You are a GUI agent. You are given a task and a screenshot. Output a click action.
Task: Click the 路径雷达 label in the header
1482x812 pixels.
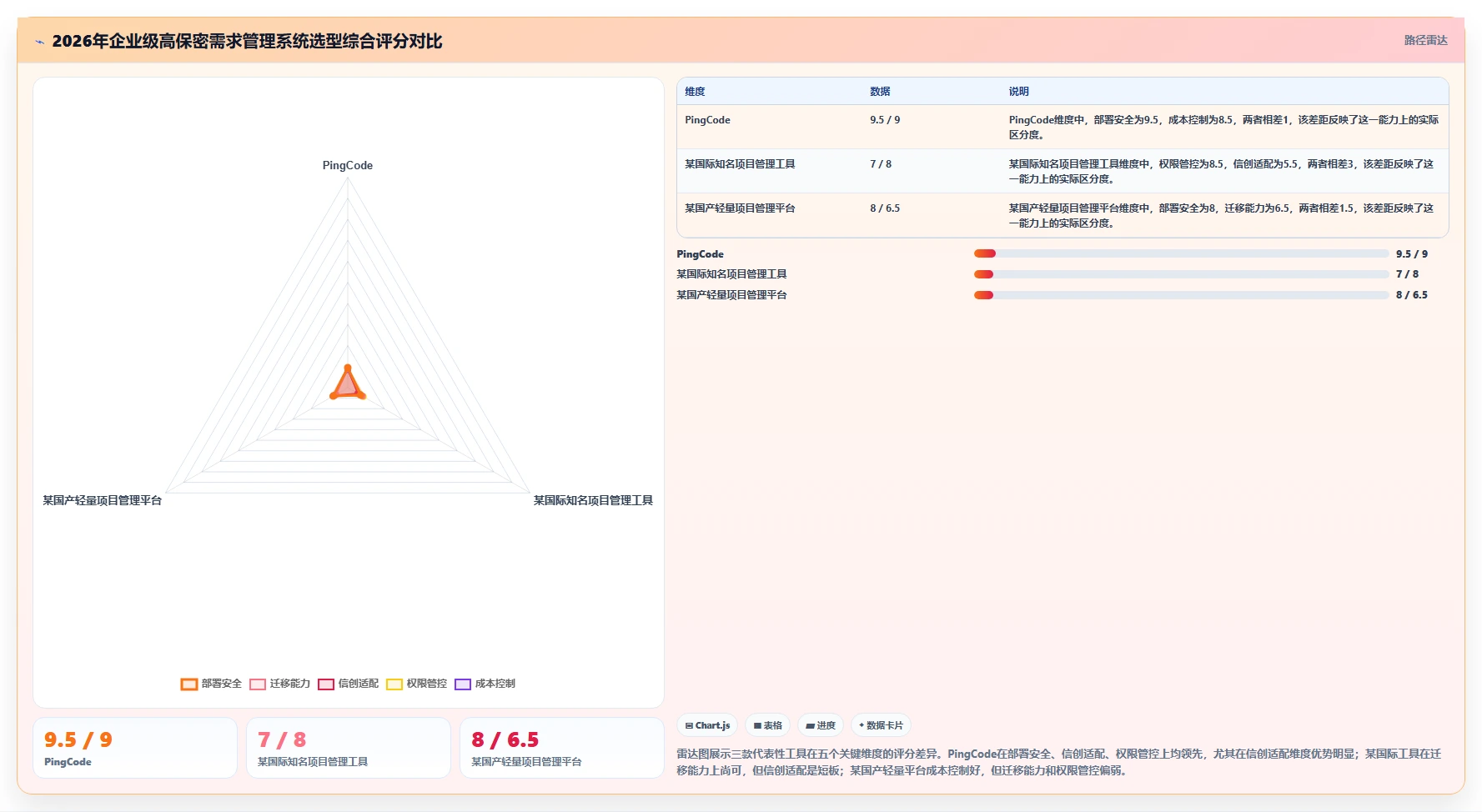pos(1425,40)
